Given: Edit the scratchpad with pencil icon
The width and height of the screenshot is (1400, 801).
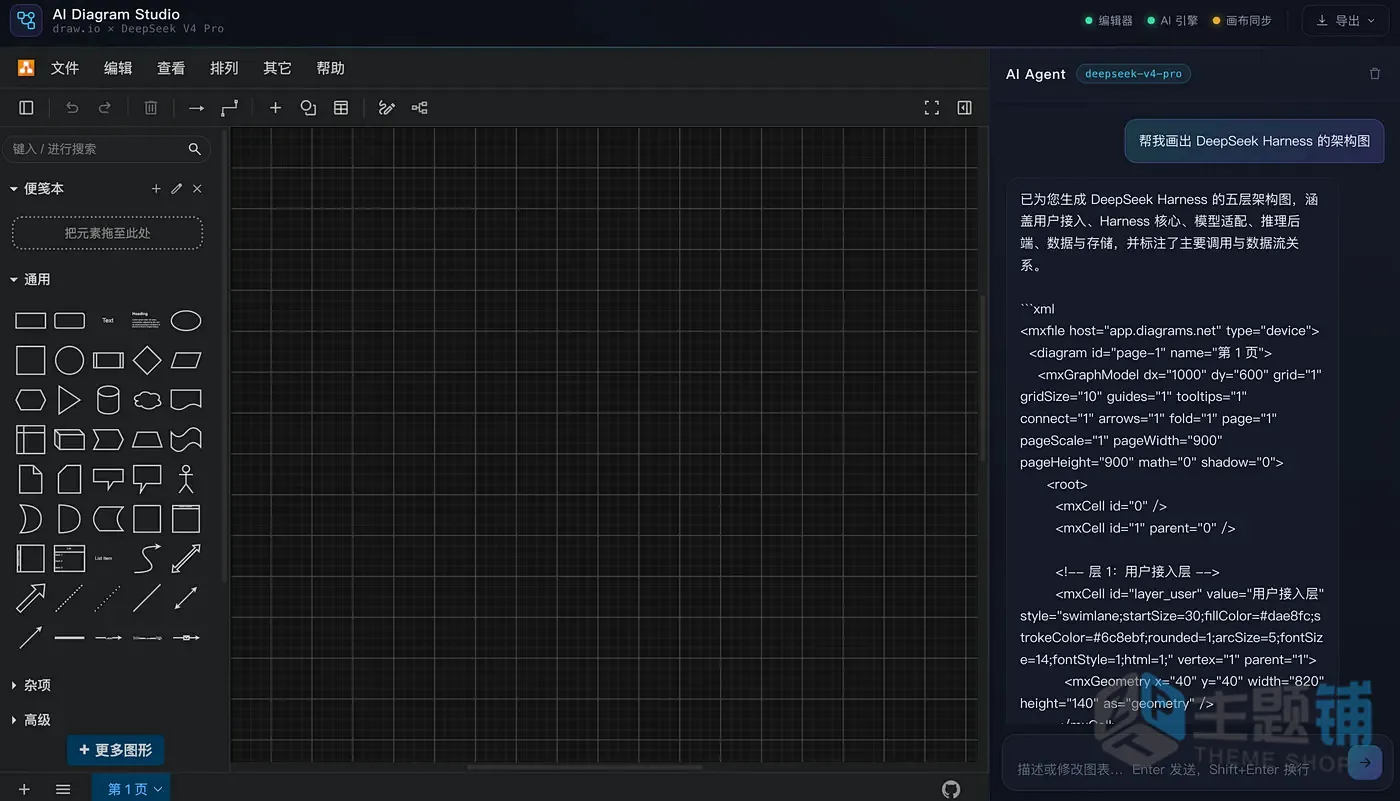Looking at the screenshot, I should pyautogui.click(x=177, y=189).
